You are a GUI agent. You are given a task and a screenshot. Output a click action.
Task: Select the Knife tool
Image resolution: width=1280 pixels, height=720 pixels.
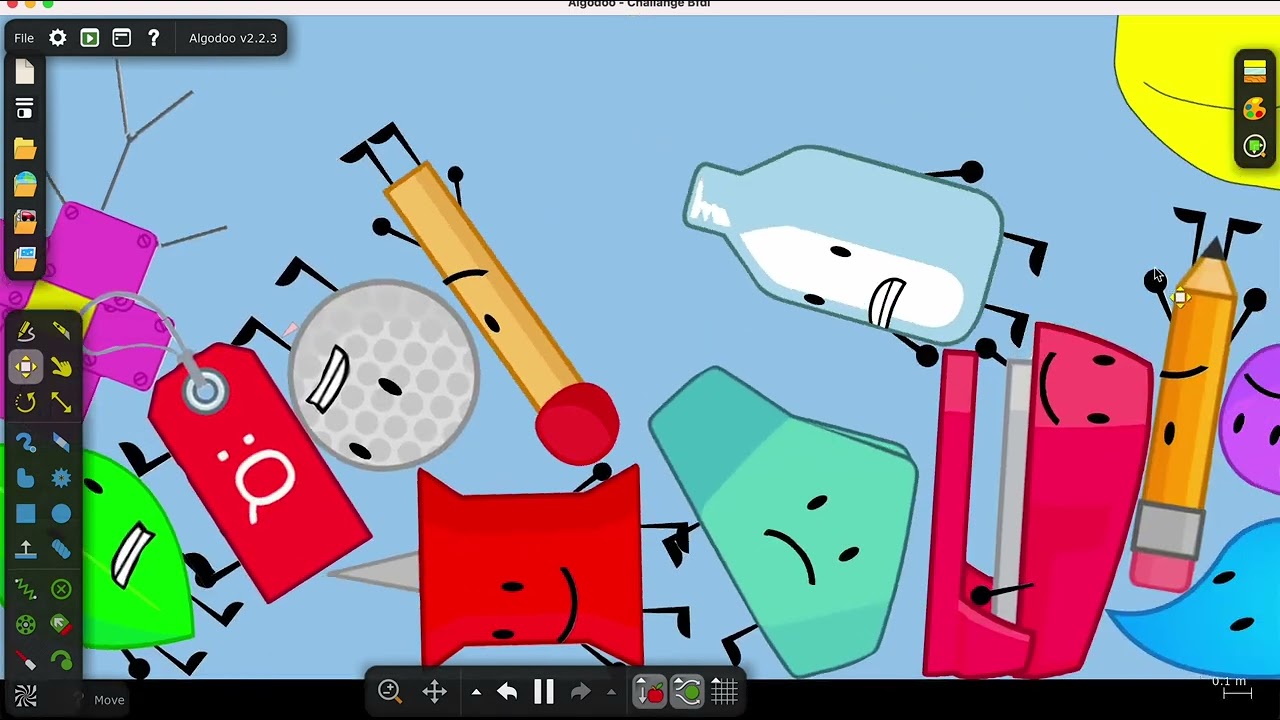pos(61,331)
